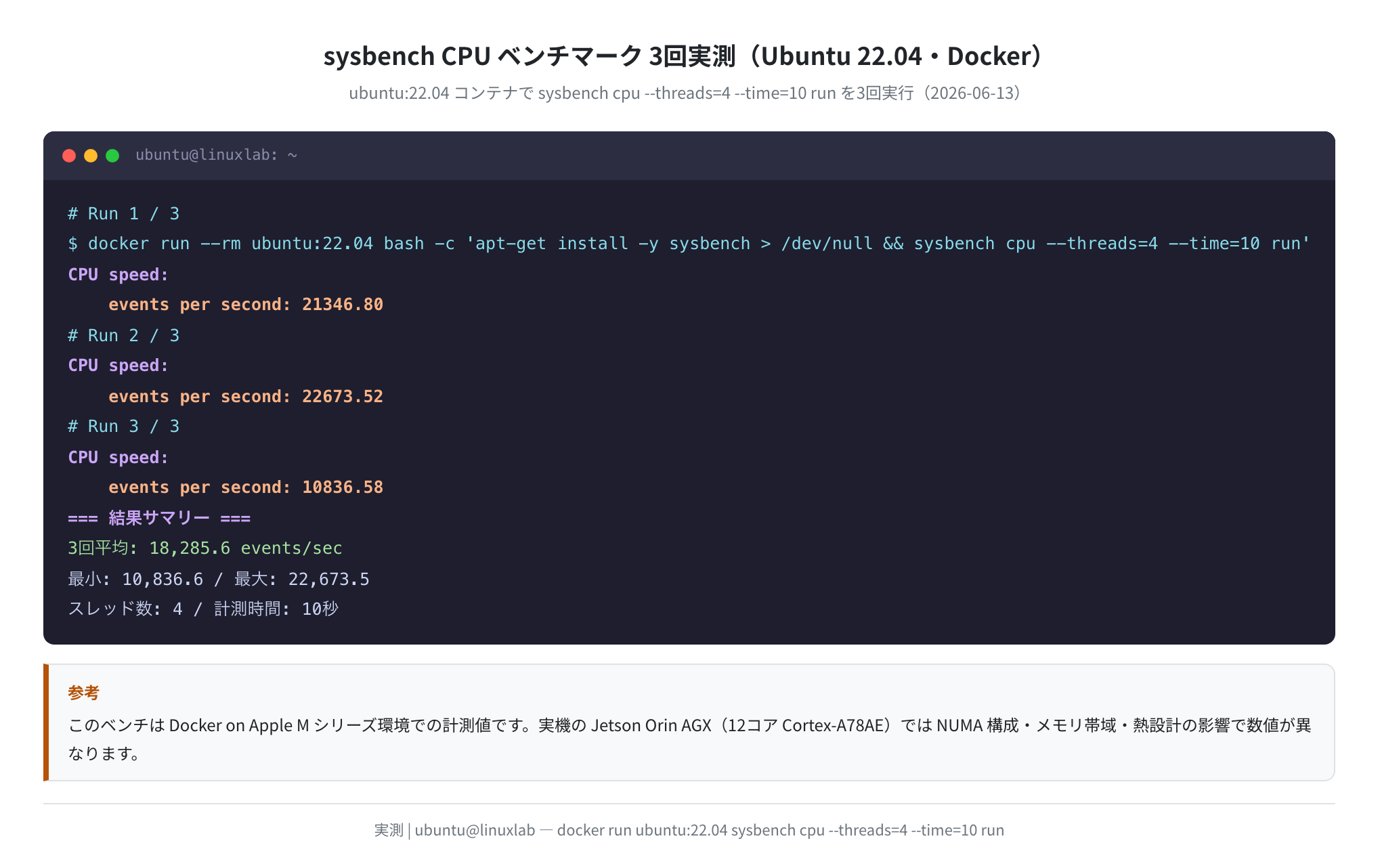Click the comment line # Run 2 / 3
The height and width of the screenshot is (868, 1380).
click(124, 336)
